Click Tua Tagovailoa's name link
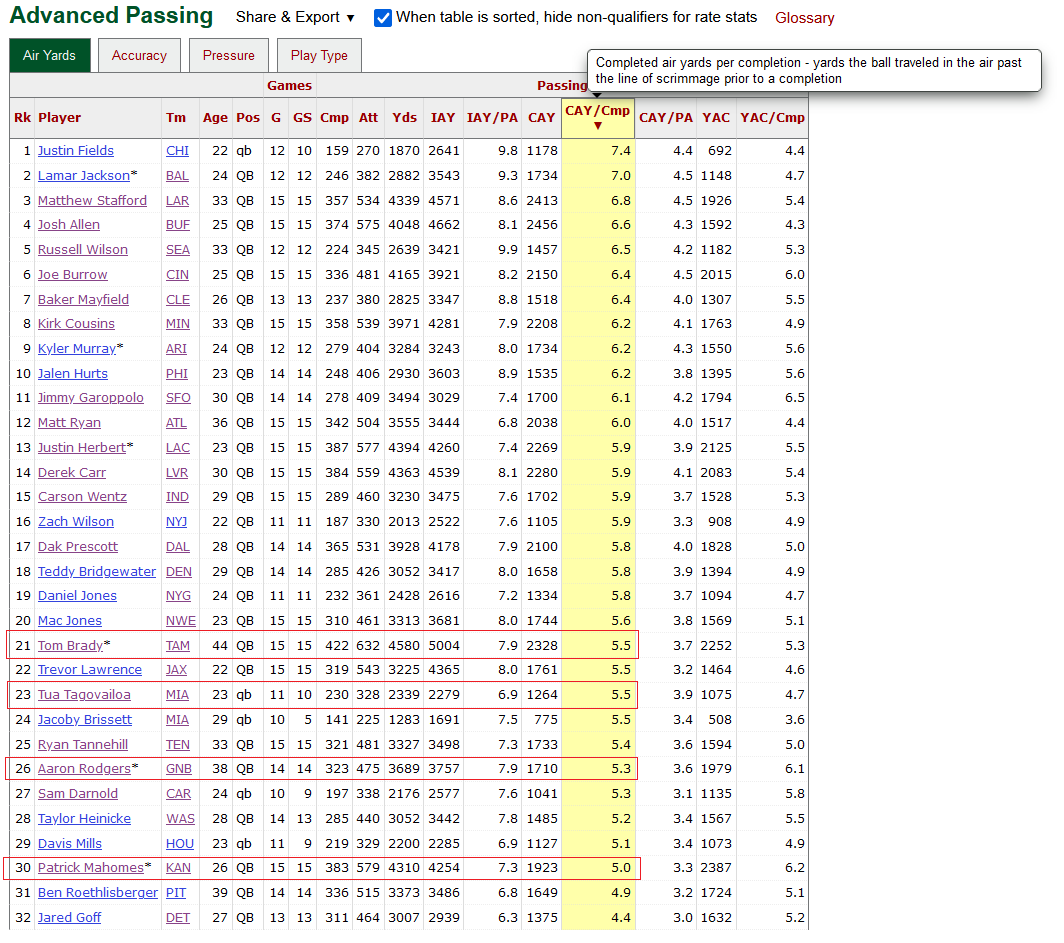Screen dimensions: 1064x943 84,695
